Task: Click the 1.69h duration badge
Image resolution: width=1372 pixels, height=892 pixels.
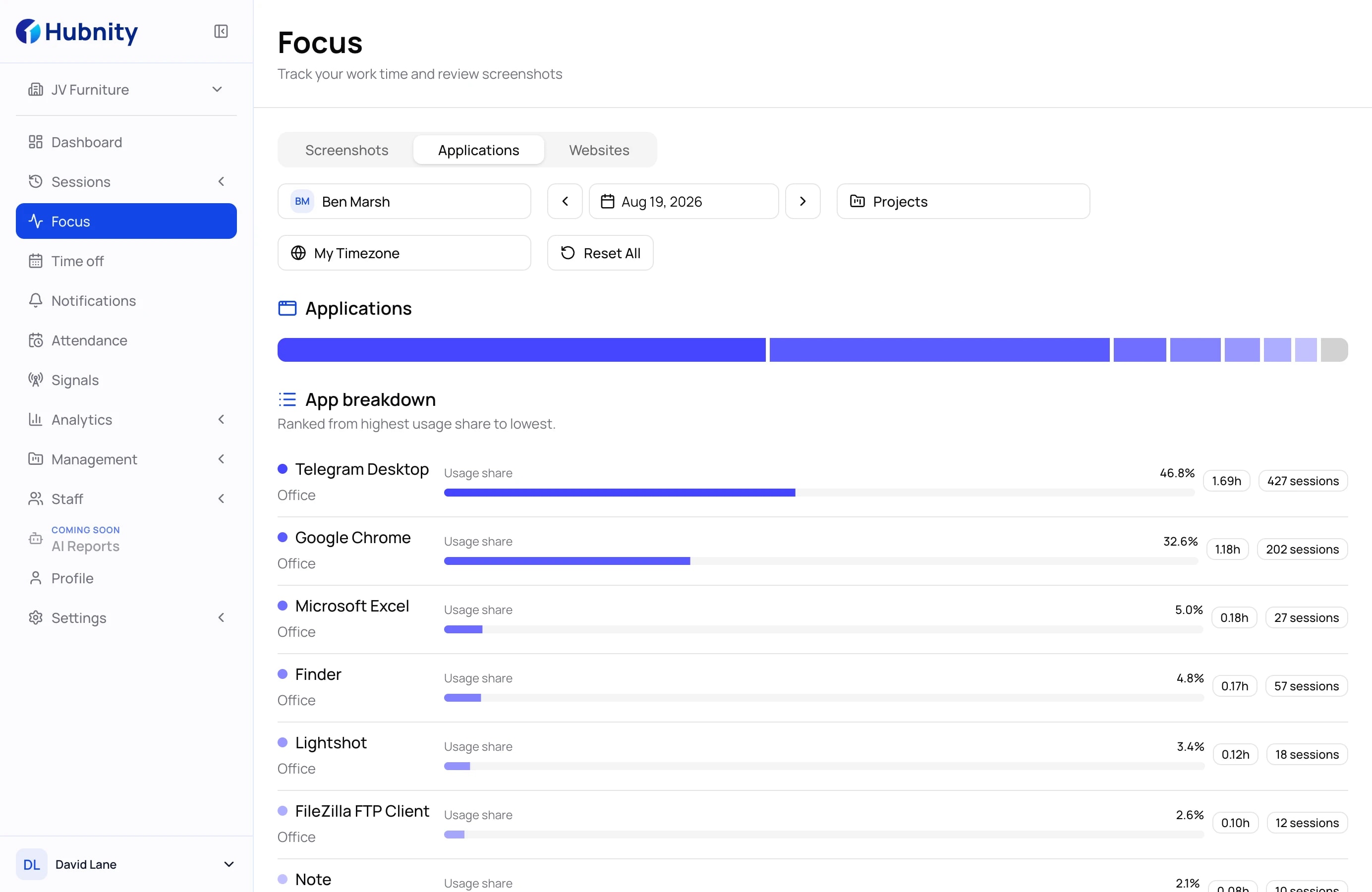Action: coord(1226,481)
